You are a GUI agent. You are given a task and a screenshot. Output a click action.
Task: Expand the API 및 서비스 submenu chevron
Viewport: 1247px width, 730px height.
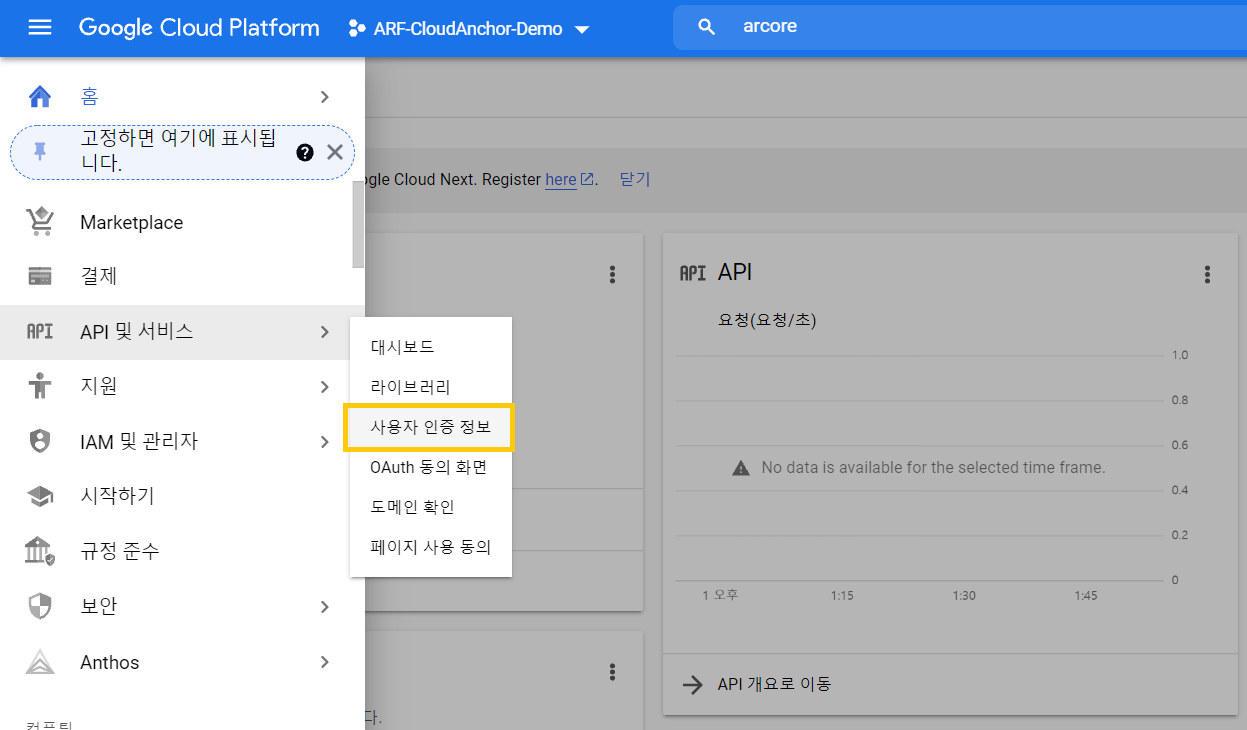tap(325, 332)
